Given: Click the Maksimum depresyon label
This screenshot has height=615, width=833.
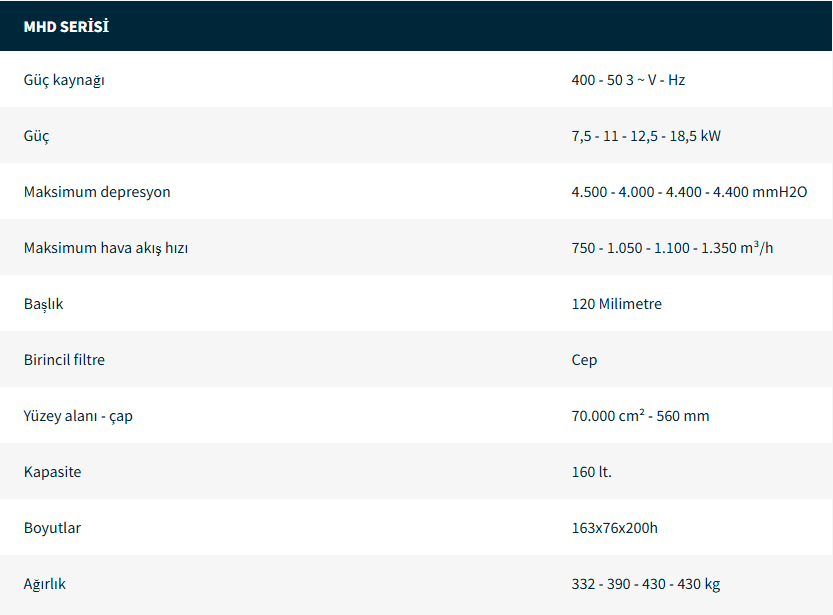Looking at the screenshot, I should point(97,192).
